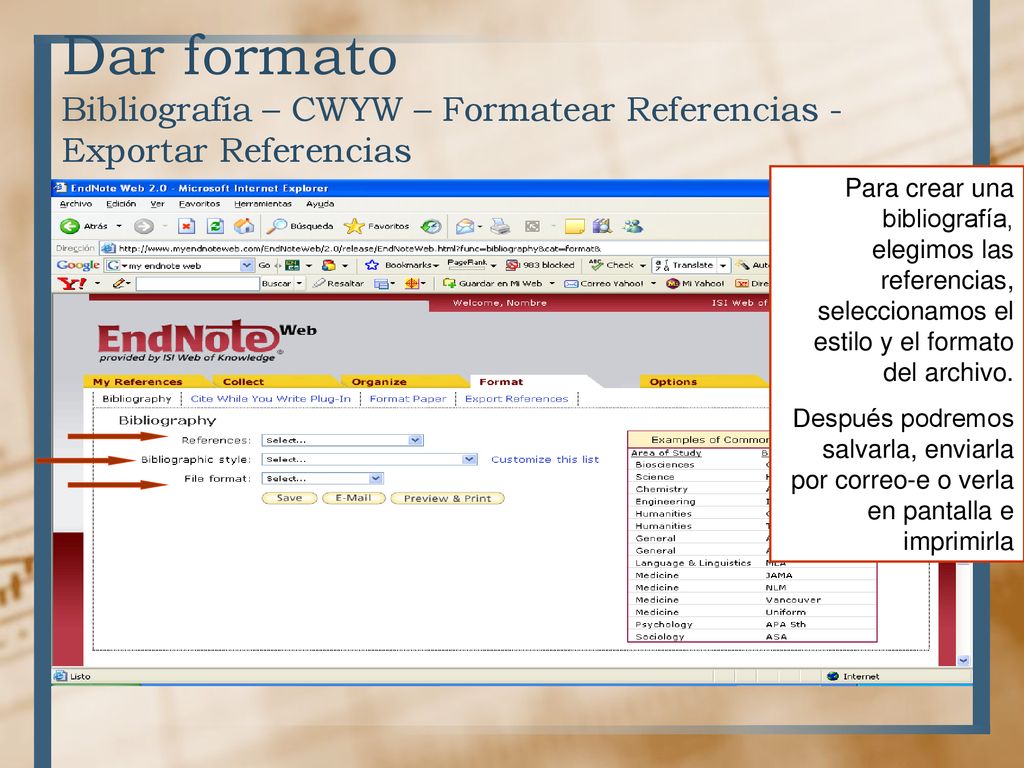The width and height of the screenshot is (1024, 768).
Task: Click the research books icon
Action: [x=602, y=226]
